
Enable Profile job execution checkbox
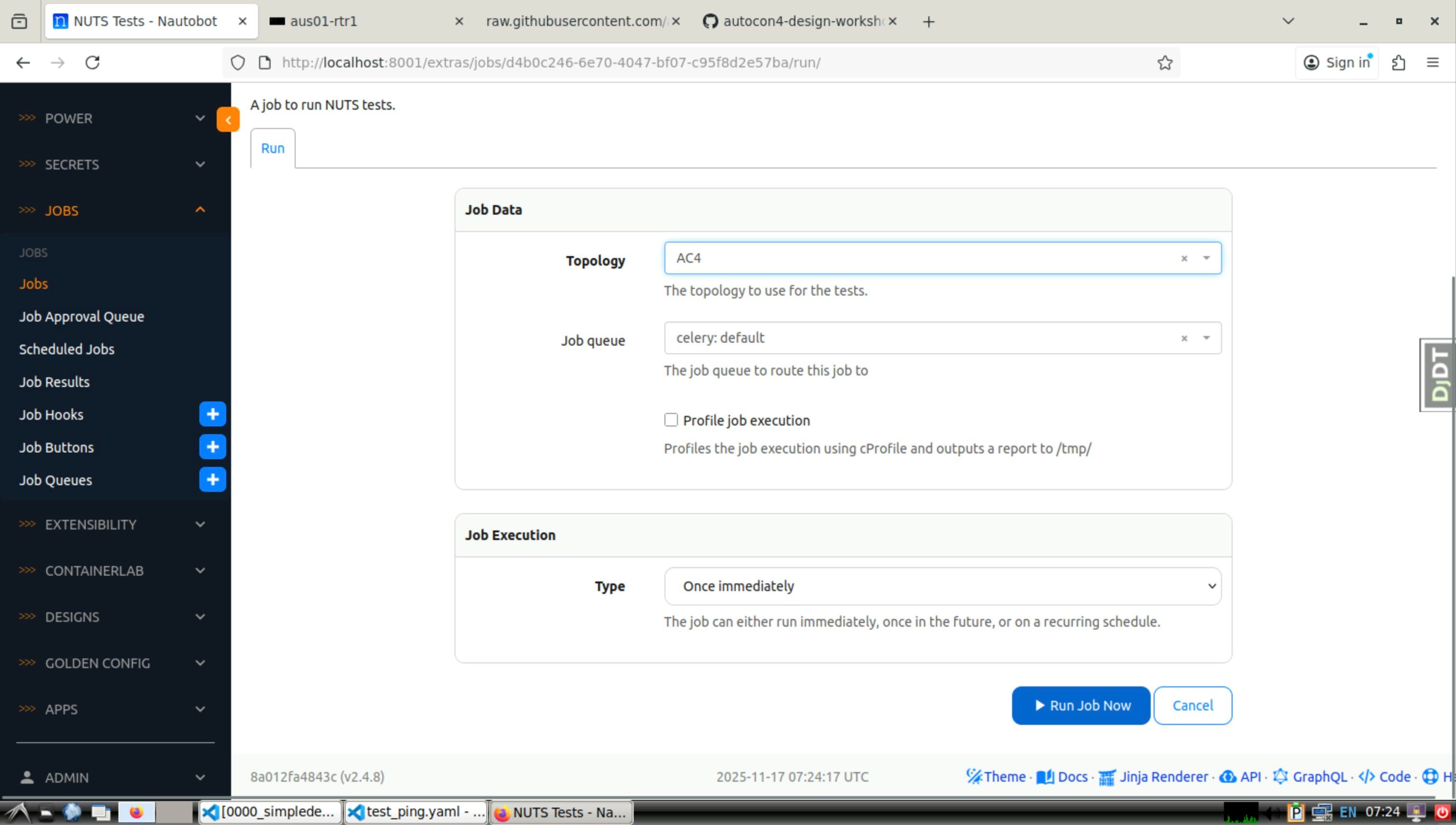671,420
